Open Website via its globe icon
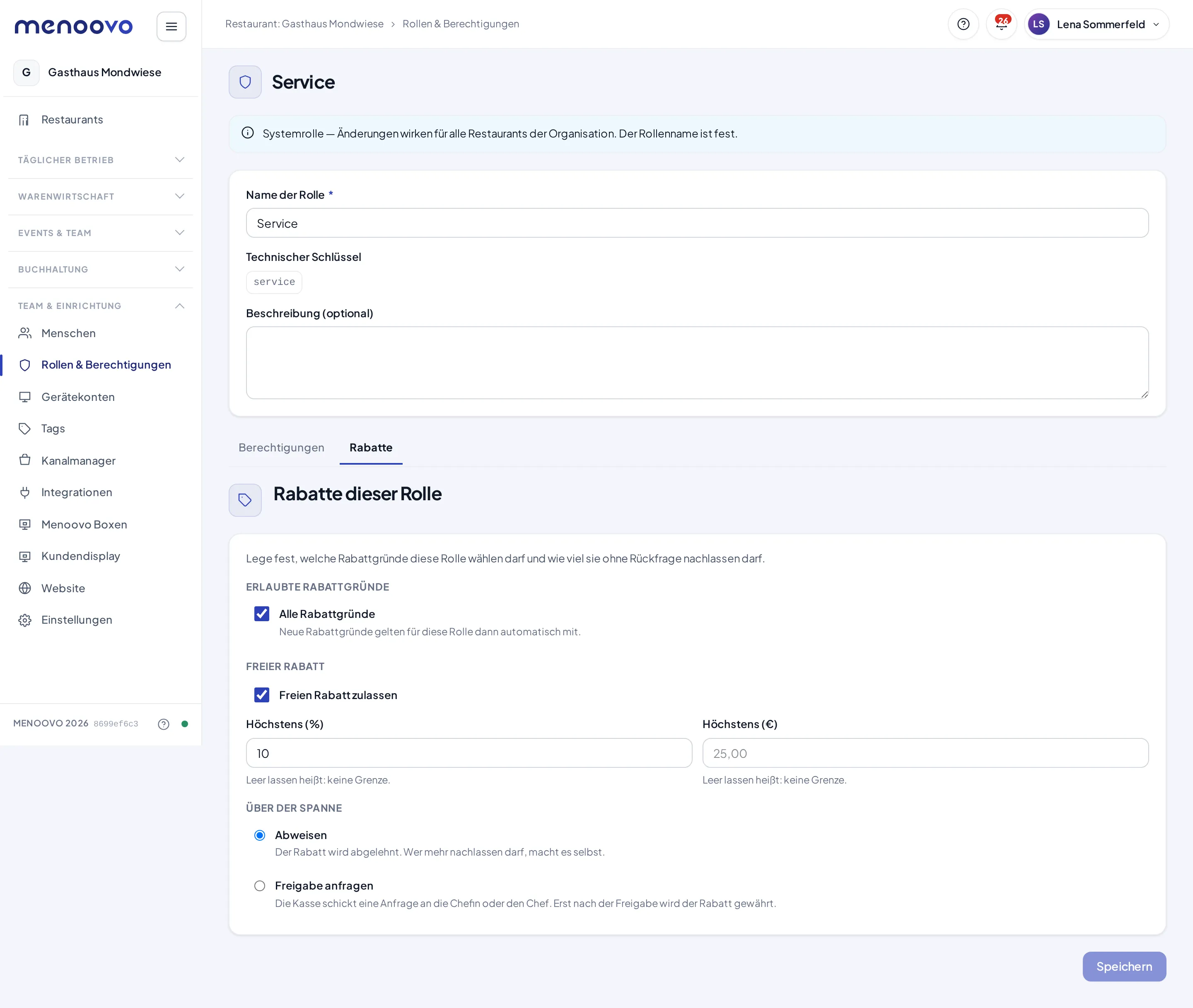Image resolution: width=1193 pixels, height=1008 pixels. [24, 588]
